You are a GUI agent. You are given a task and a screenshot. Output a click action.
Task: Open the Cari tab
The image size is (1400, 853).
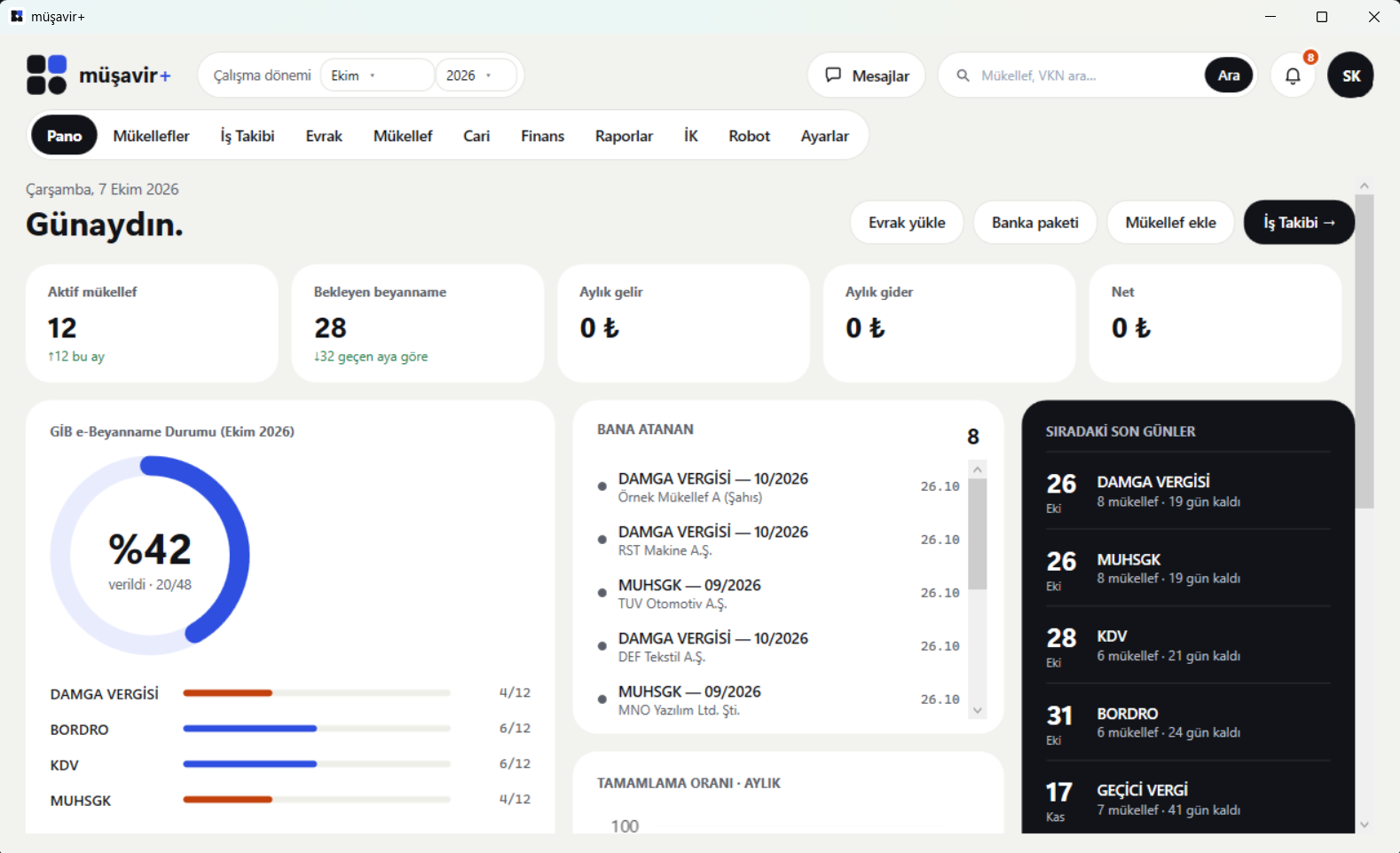tap(476, 135)
